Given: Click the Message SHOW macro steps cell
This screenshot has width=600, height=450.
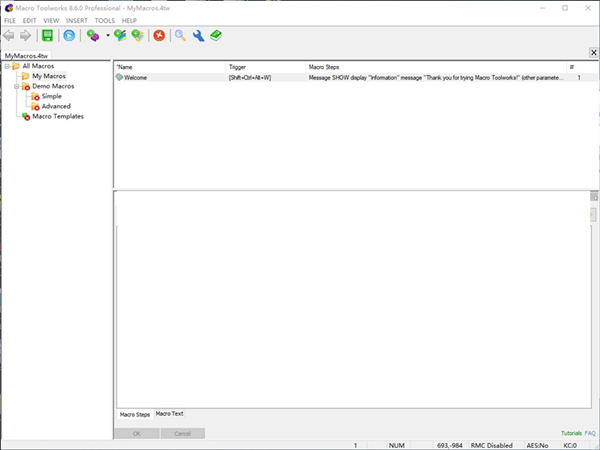Looking at the screenshot, I should 436,78.
